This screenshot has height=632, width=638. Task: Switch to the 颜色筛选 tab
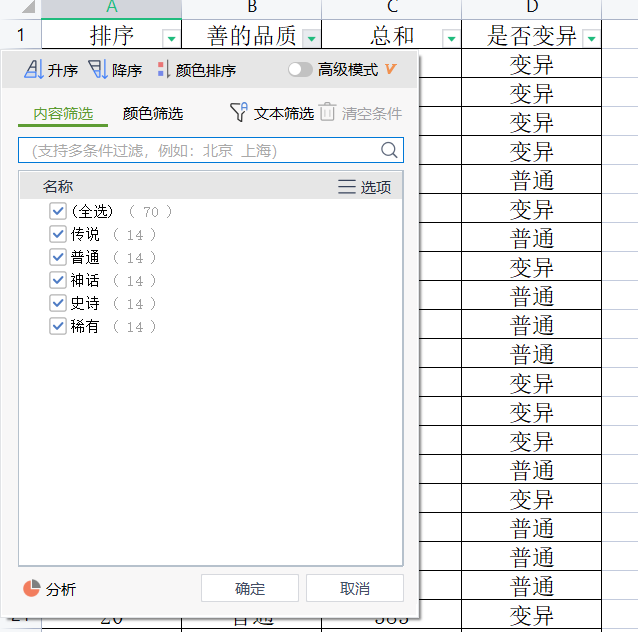(153, 114)
